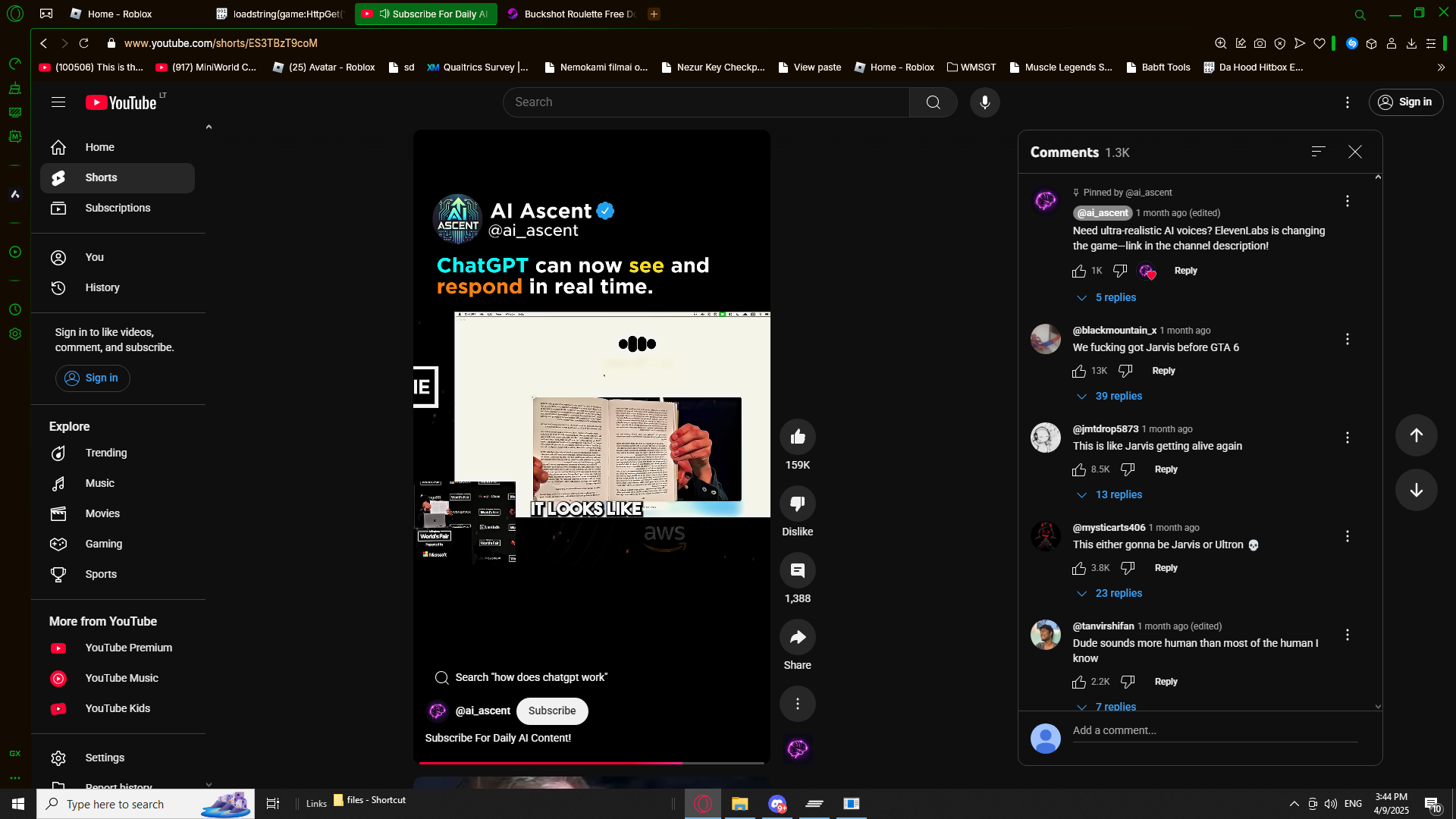
Task: Open action menu for @mysticarts406 comment
Action: click(x=1347, y=536)
